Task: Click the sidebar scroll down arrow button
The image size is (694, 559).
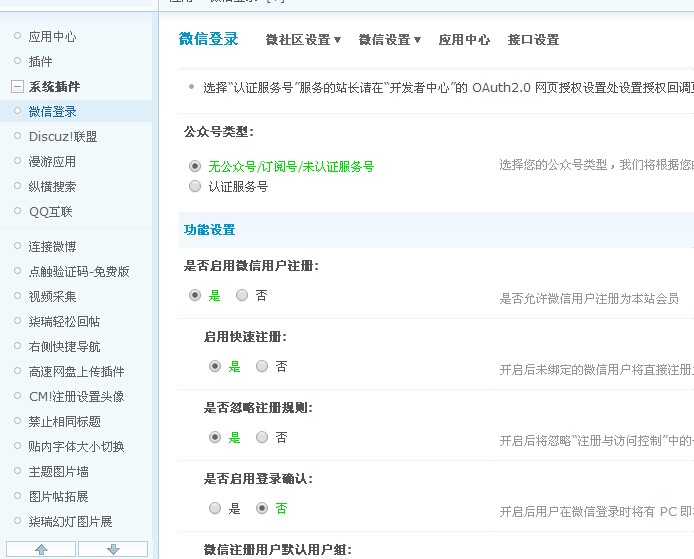Action: [x=113, y=549]
